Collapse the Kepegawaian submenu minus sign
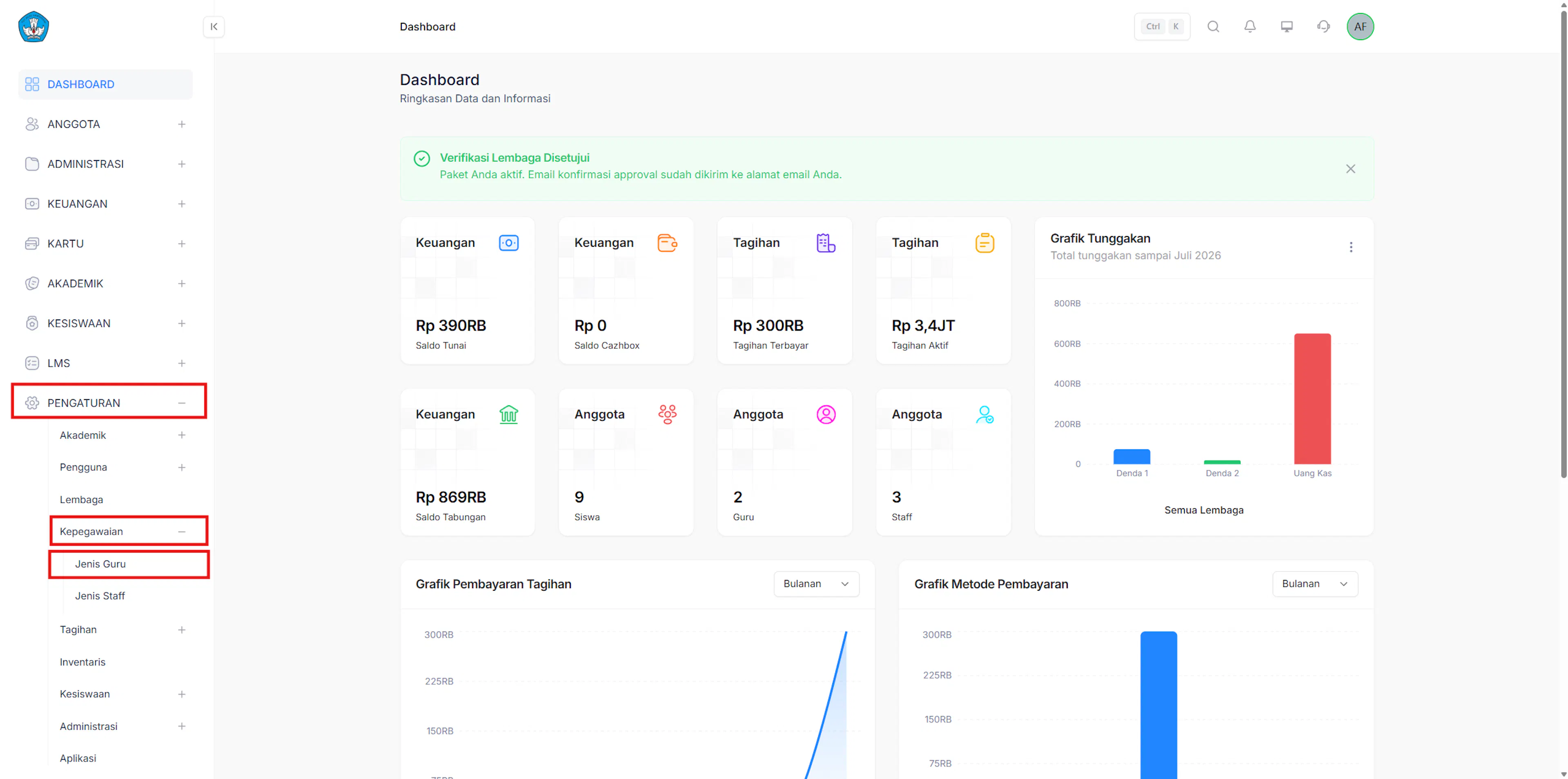Image resolution: width=1568 pixels, height=779 pixels. tap(181, 532)
